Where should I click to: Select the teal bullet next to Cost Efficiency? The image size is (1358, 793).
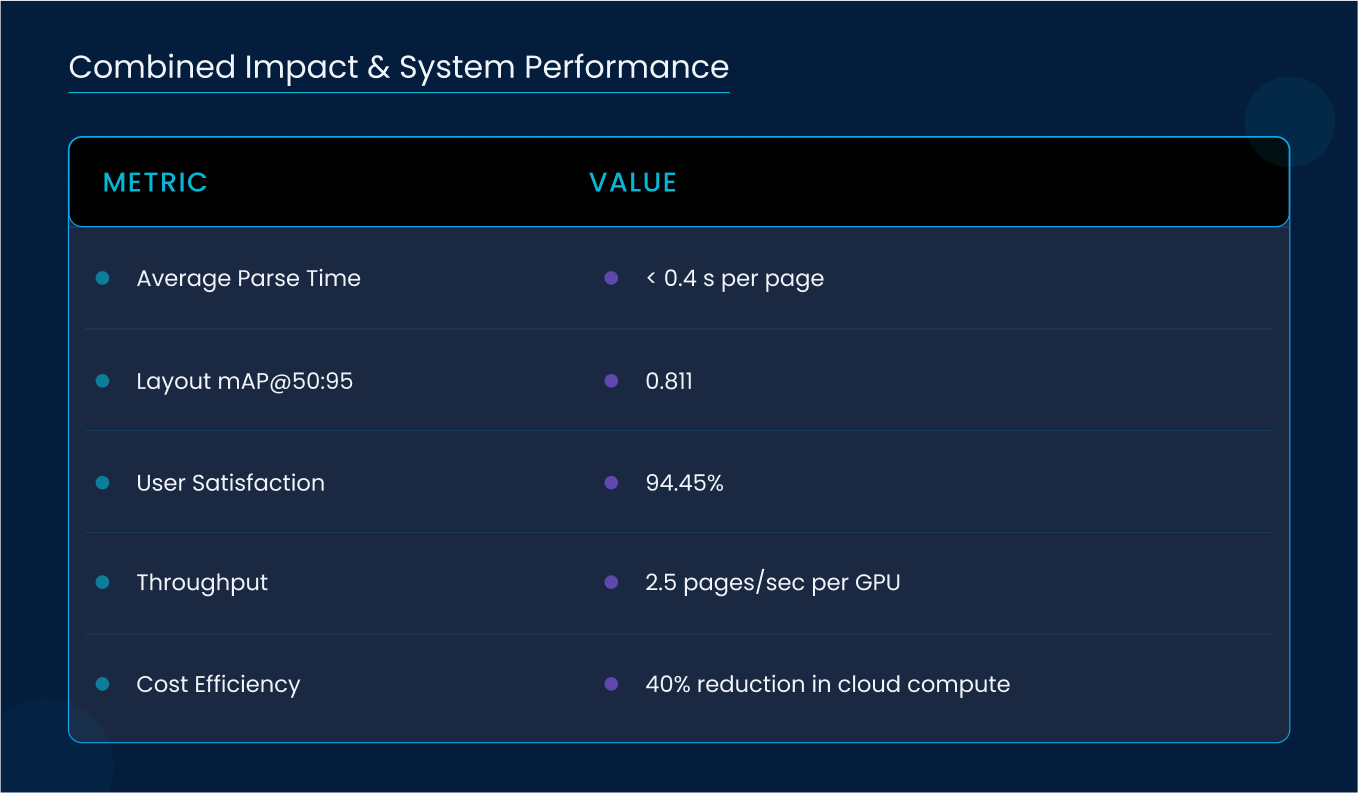click(102, 684)
